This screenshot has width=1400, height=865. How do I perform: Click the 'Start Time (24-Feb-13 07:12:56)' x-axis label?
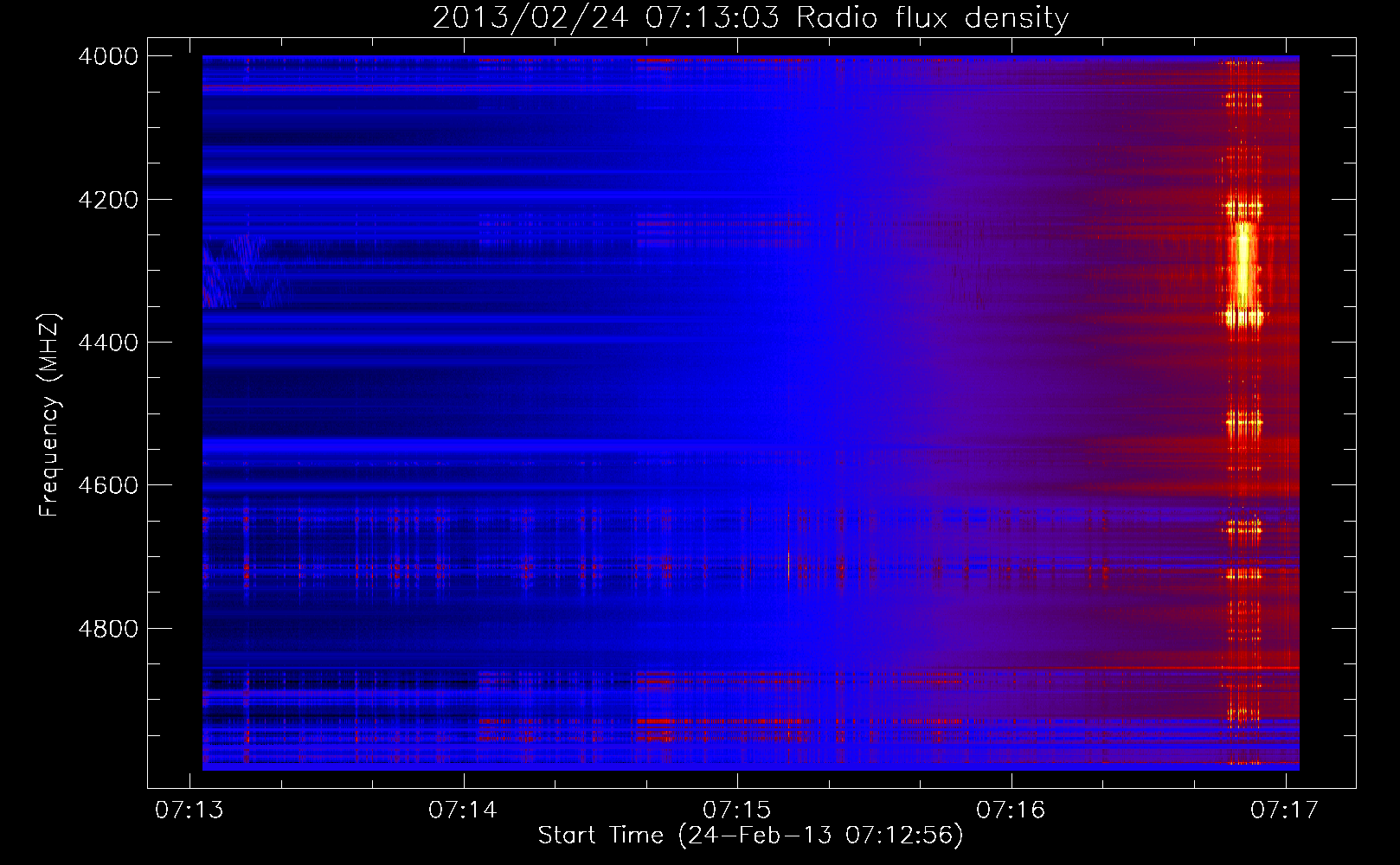[x=750, y=836]
